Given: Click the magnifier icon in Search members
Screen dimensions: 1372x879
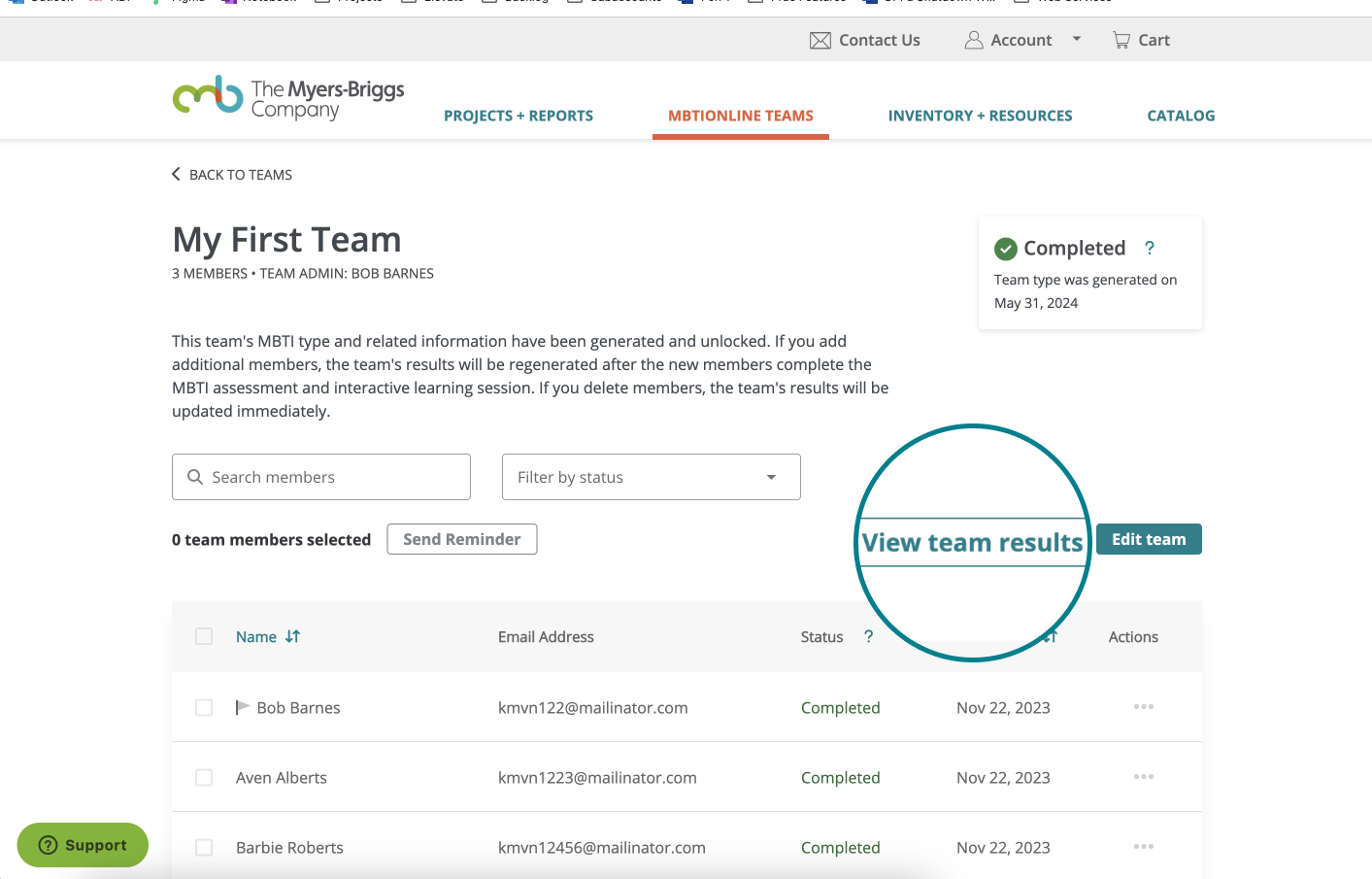Looking at the screenshot, I should point(195,477).
